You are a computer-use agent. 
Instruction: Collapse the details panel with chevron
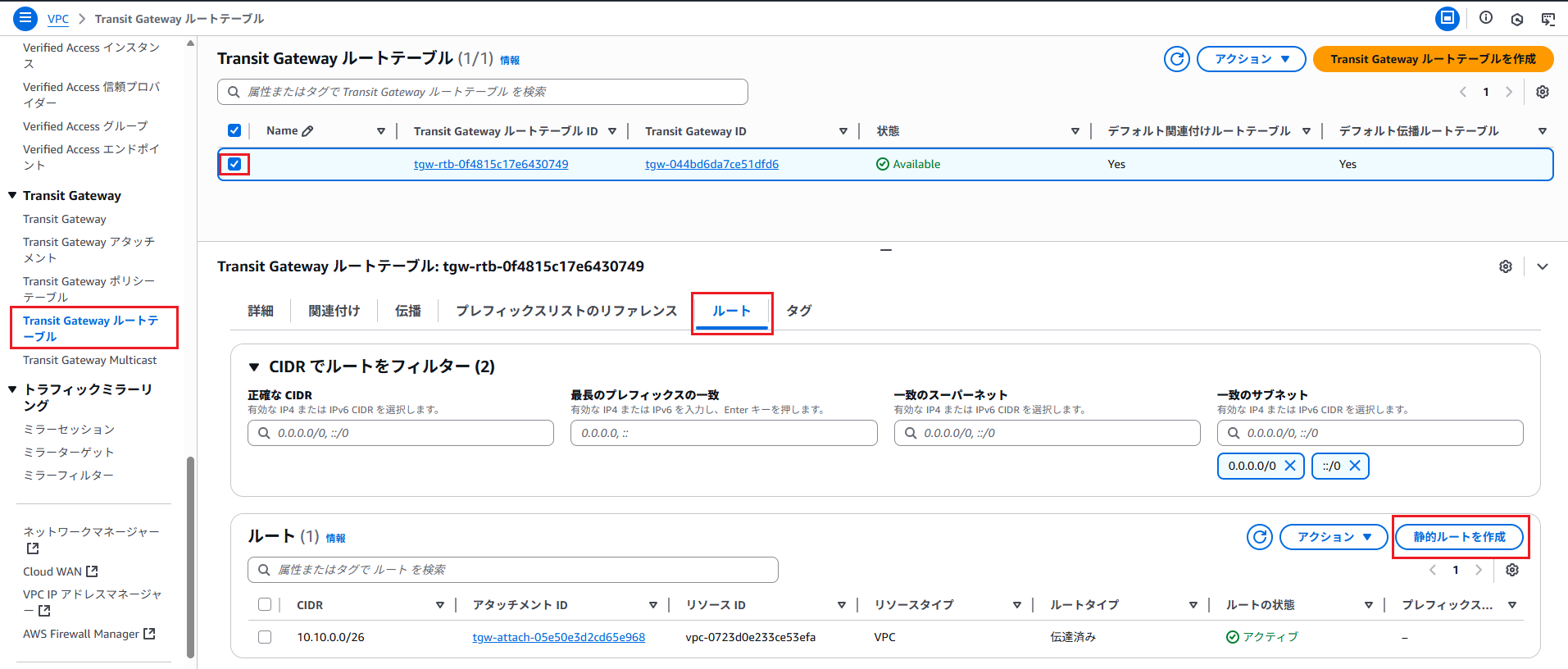[x=1543, y=266]
